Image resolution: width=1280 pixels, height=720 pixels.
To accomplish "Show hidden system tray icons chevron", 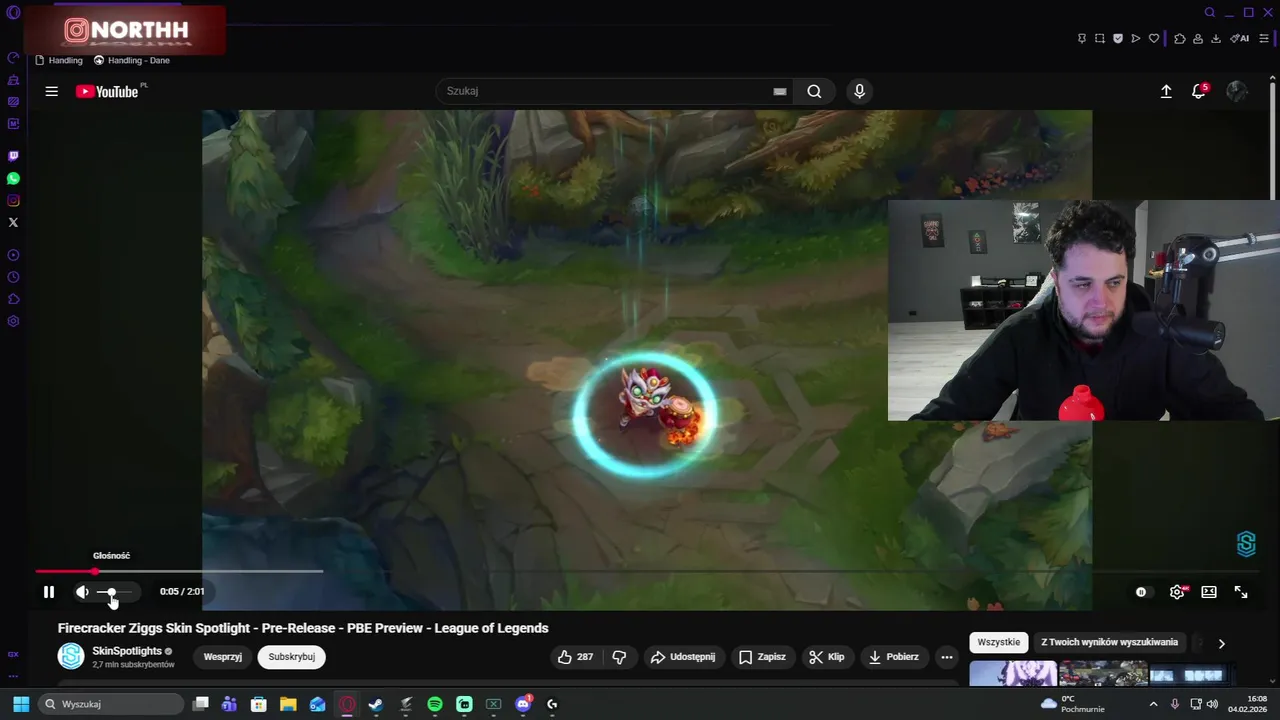I will [1153, 704].
